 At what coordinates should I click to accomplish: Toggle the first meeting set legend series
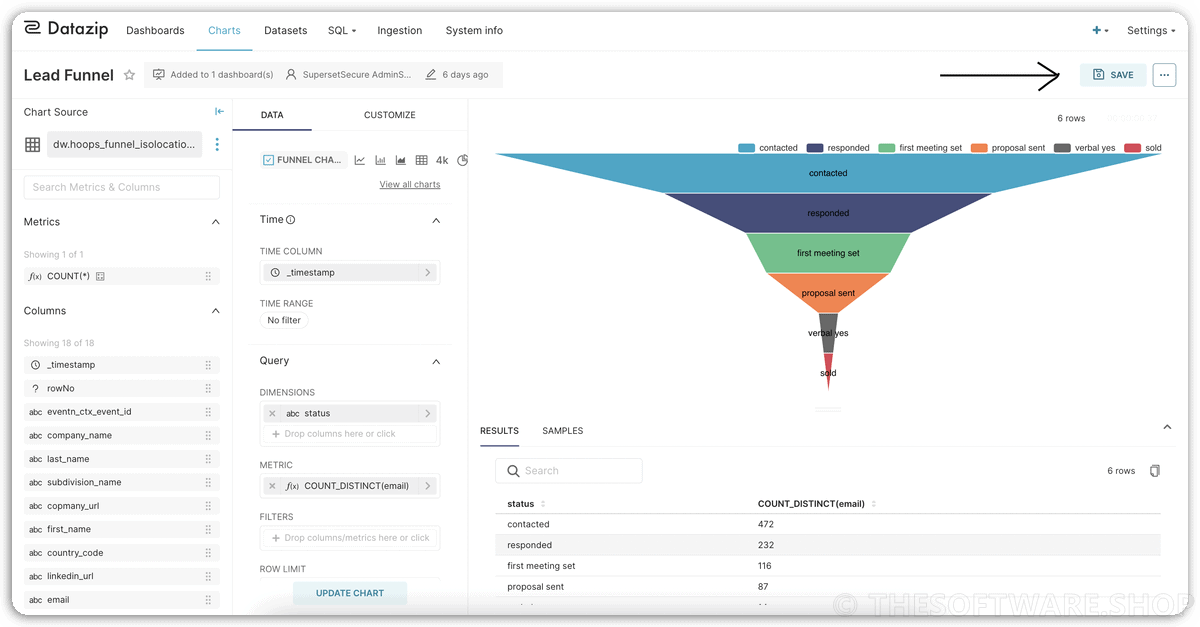pos(920,148)
